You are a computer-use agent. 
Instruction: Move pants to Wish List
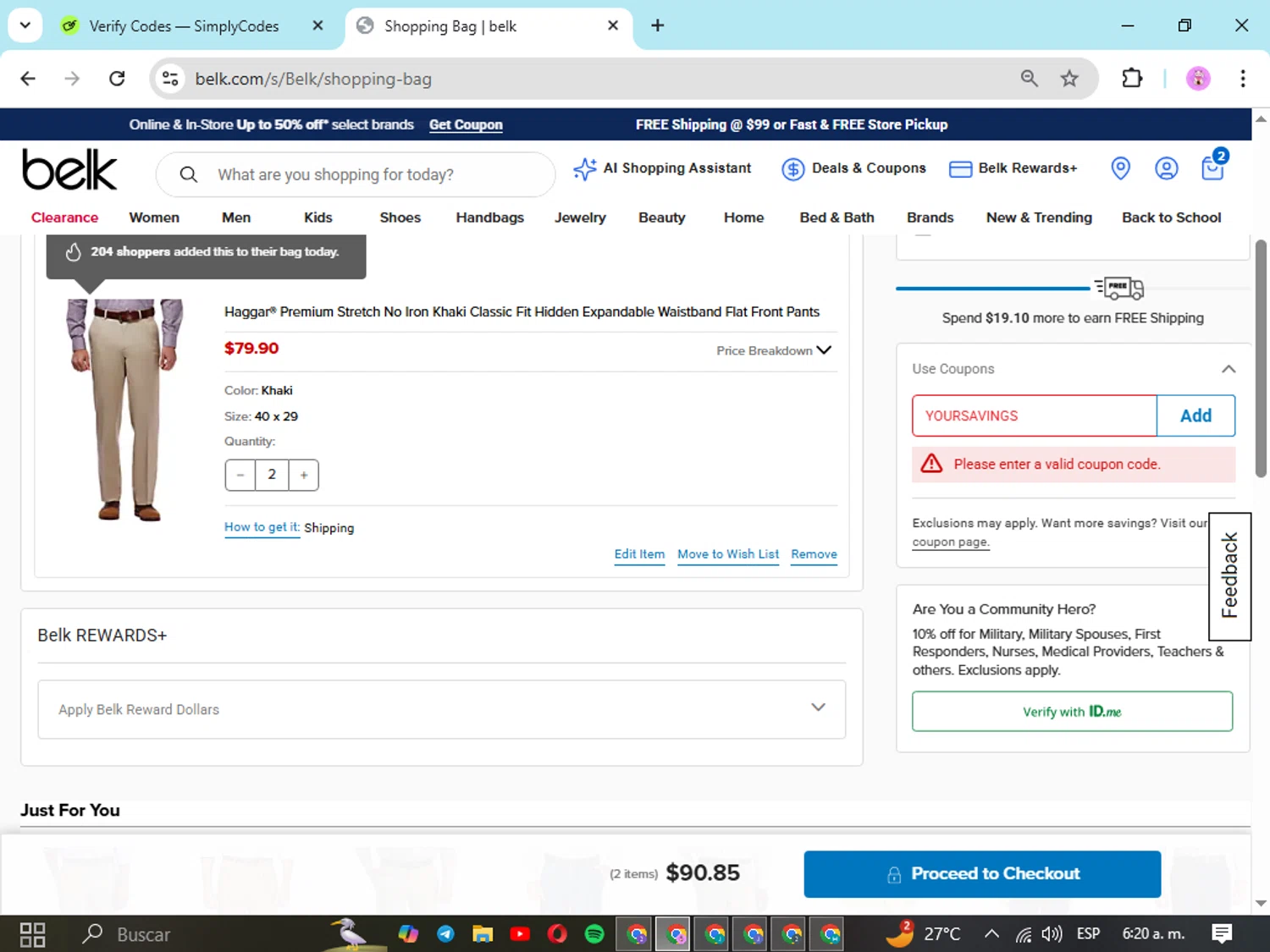point(728,554)
